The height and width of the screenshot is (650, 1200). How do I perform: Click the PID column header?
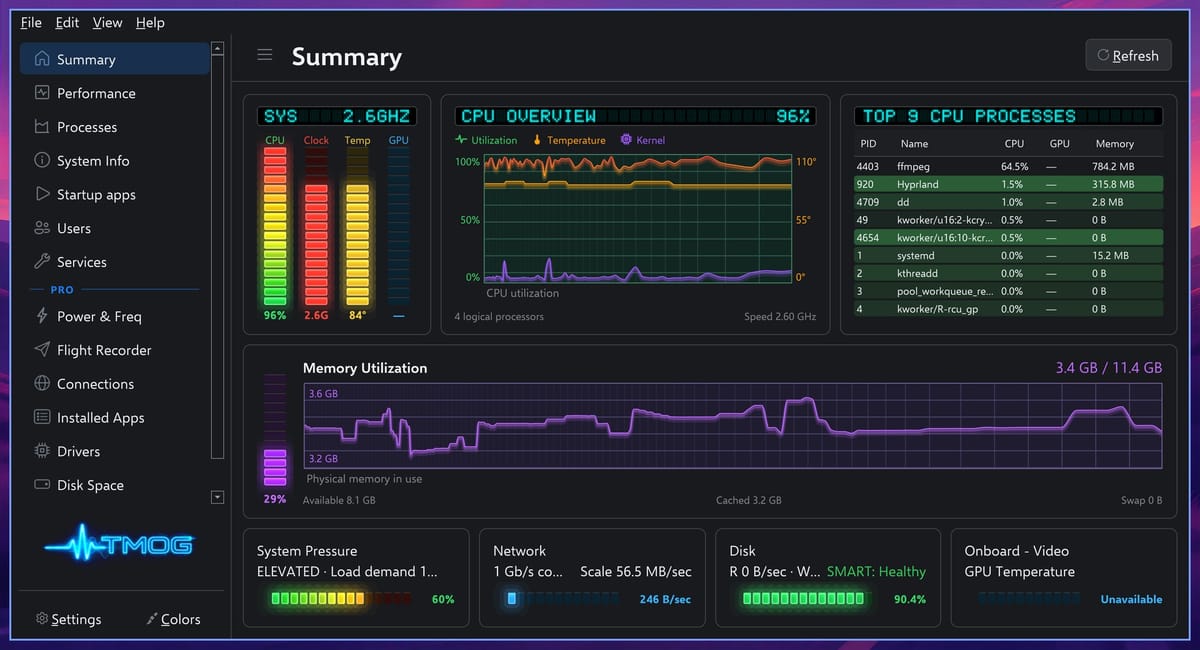click(868, 144)
